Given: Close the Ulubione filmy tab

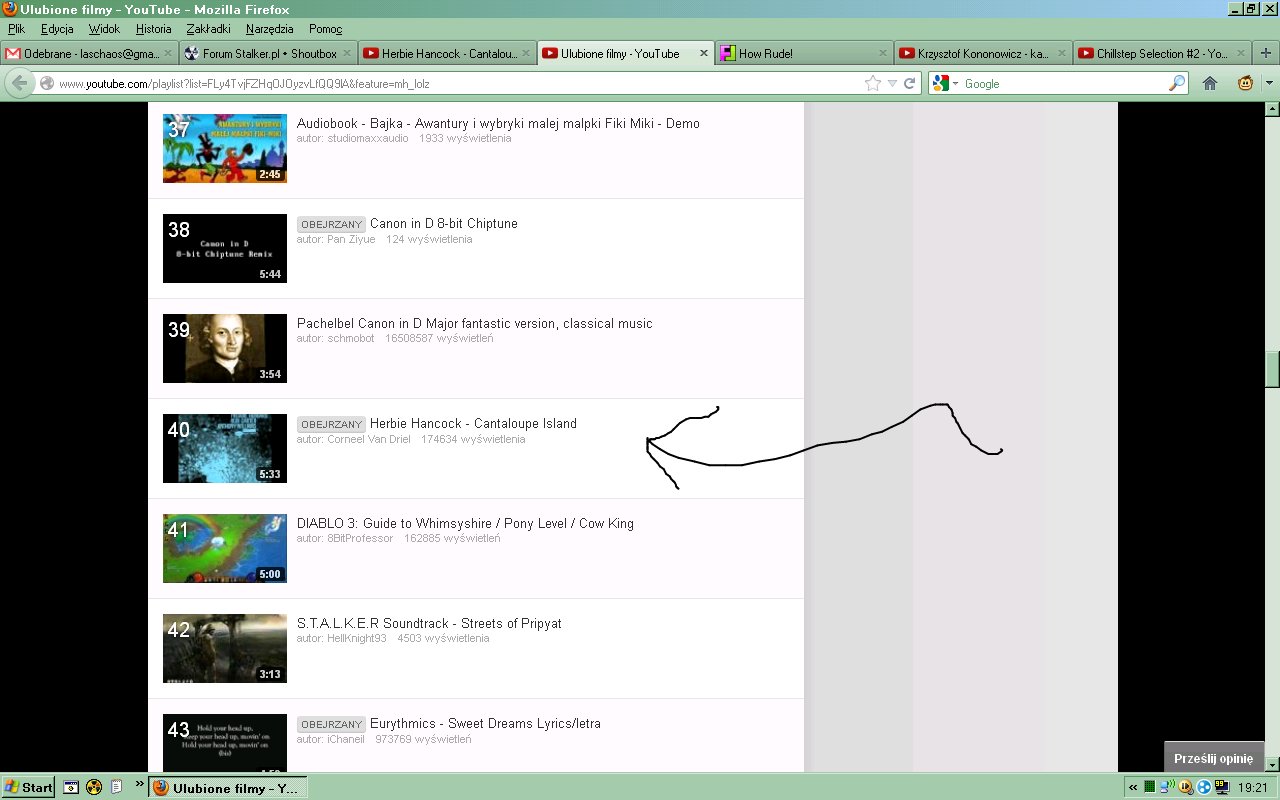Looking at the screenshot, I should (703, 54).
